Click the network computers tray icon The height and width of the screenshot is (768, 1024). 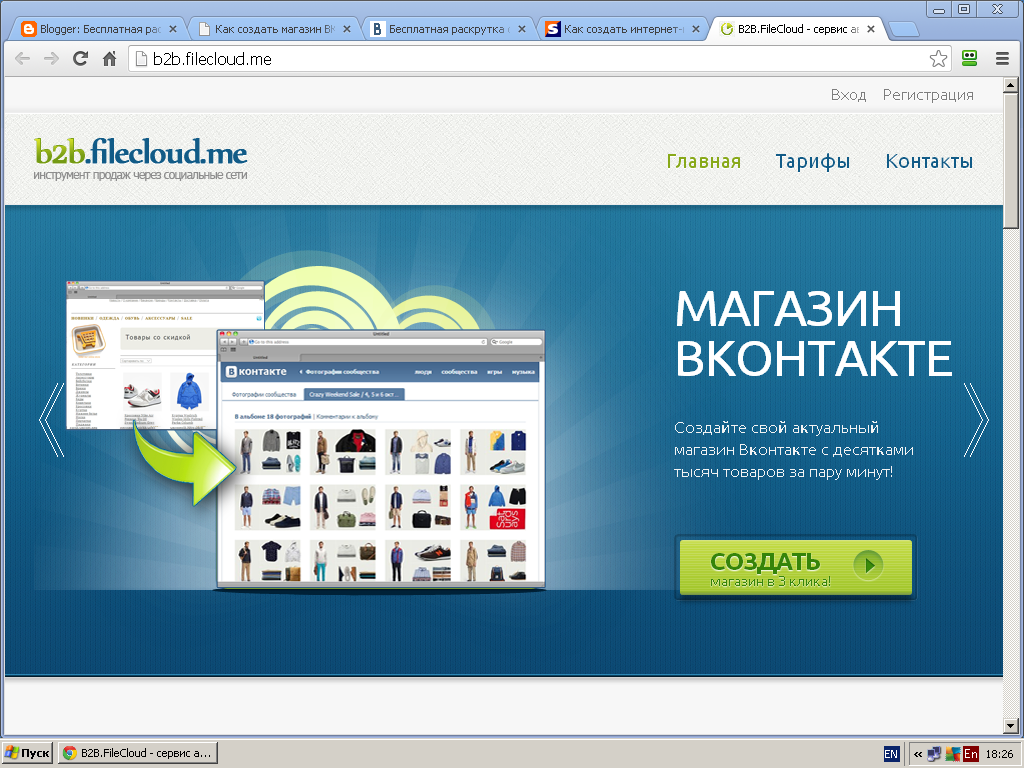pos(935,754)
